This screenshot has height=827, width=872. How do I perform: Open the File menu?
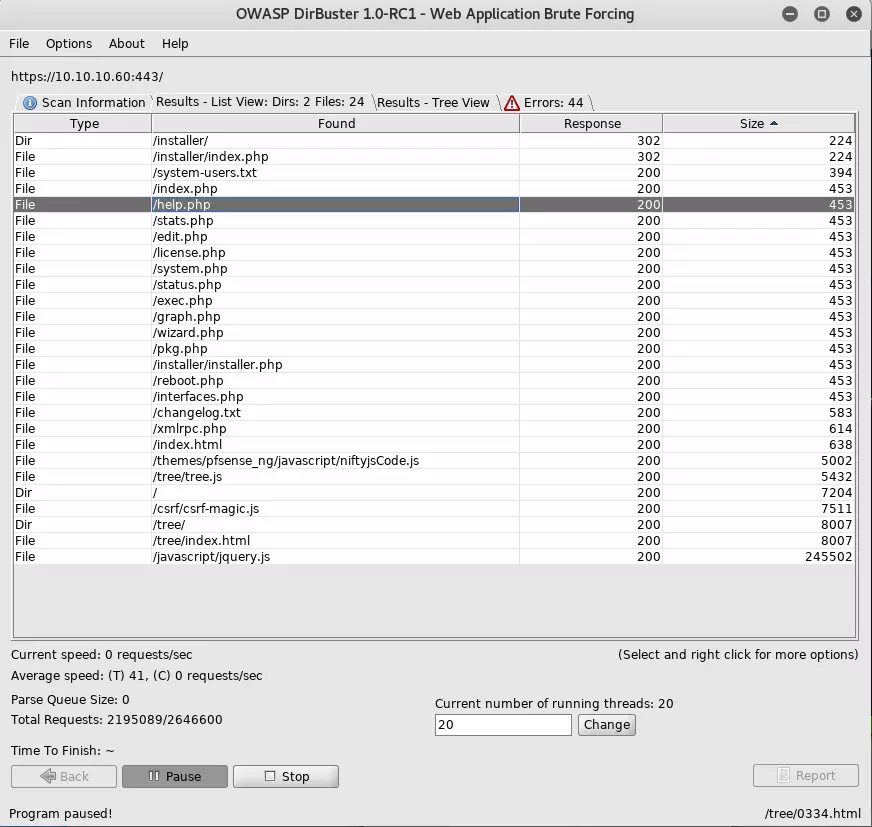pos(19,44)
